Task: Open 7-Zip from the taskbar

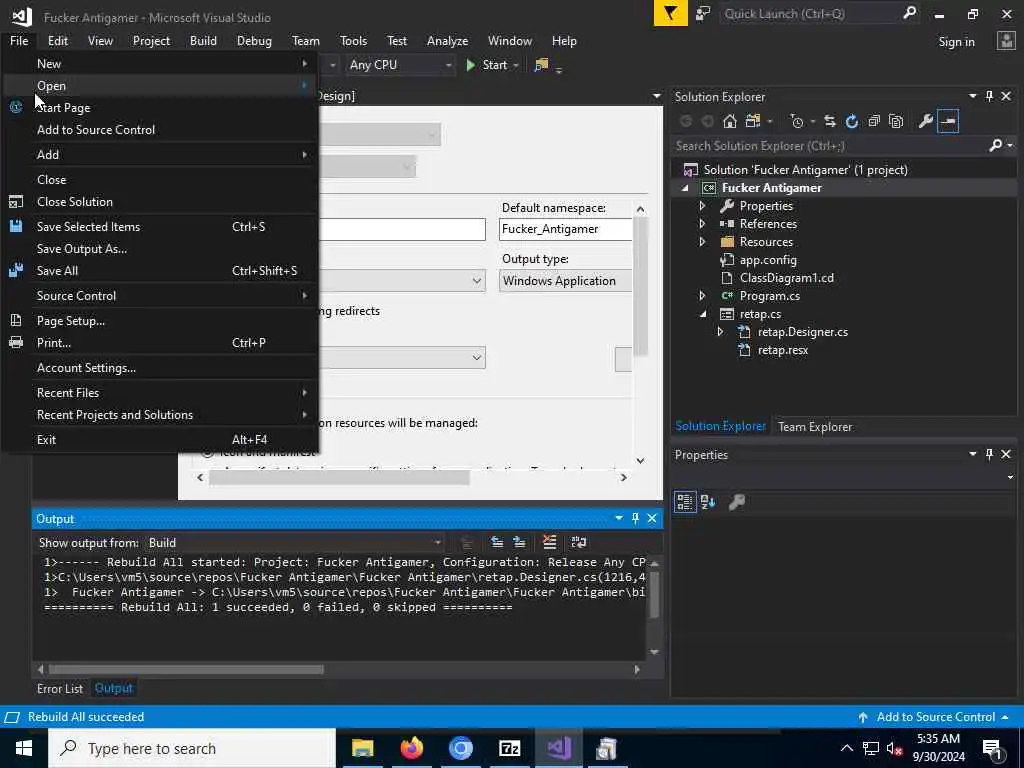Action: coord(509,748)
